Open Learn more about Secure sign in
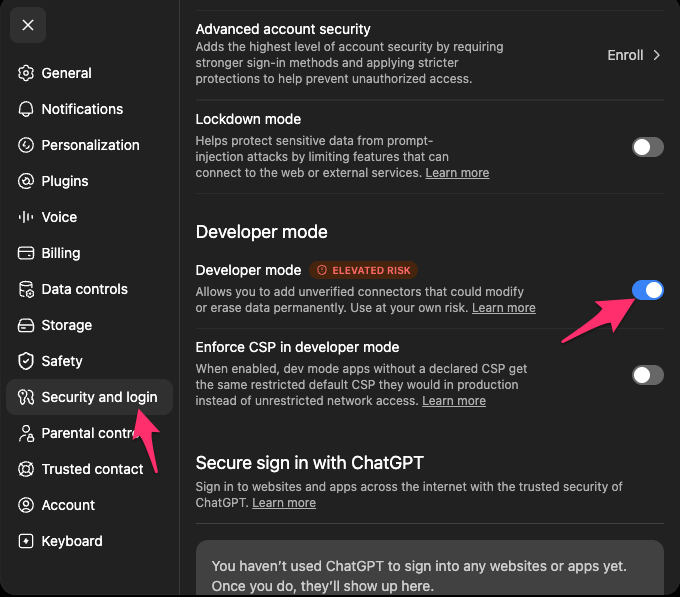The image size is (680, 597). [x=284, y=502]
